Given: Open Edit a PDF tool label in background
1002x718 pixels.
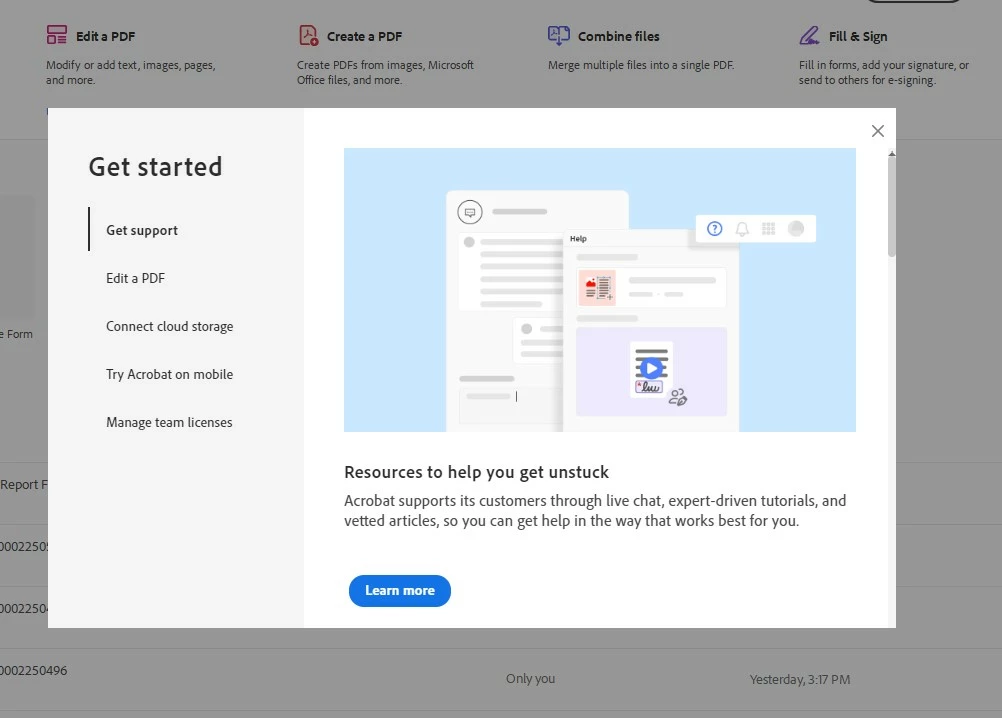Looking at the screenshot, I should tap(105, 36).
